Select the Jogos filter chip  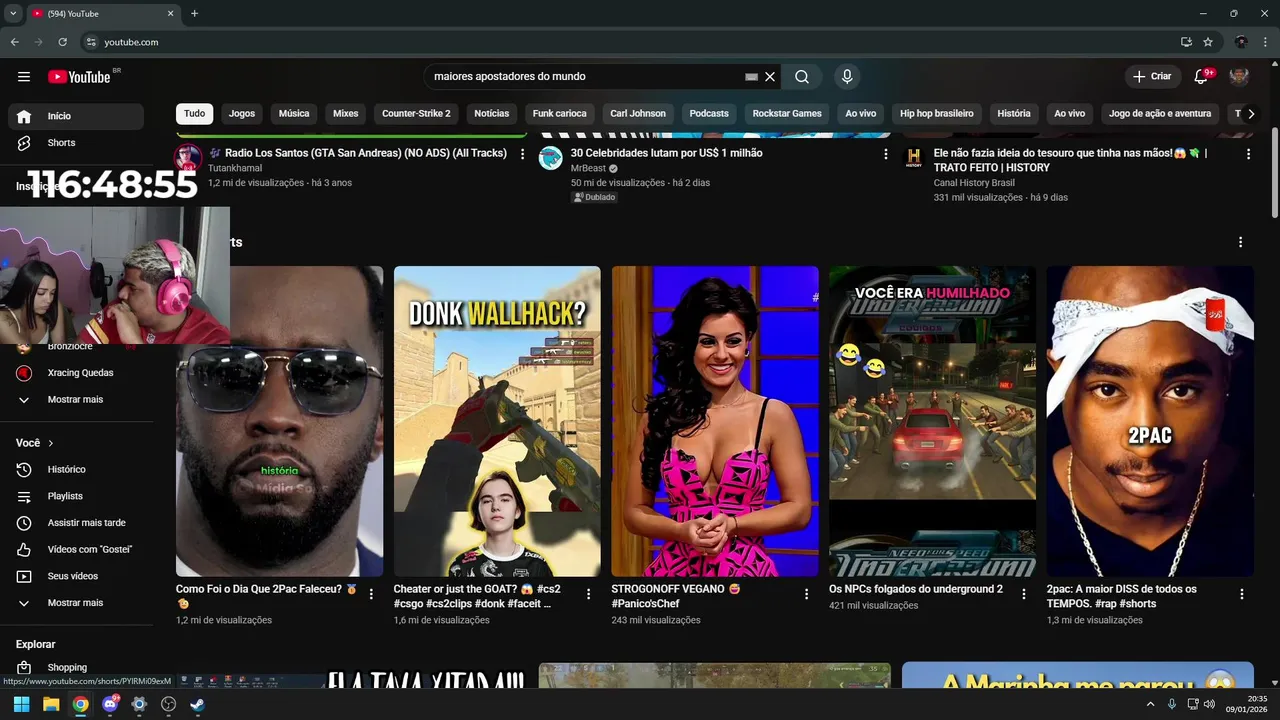click(242, 113)
